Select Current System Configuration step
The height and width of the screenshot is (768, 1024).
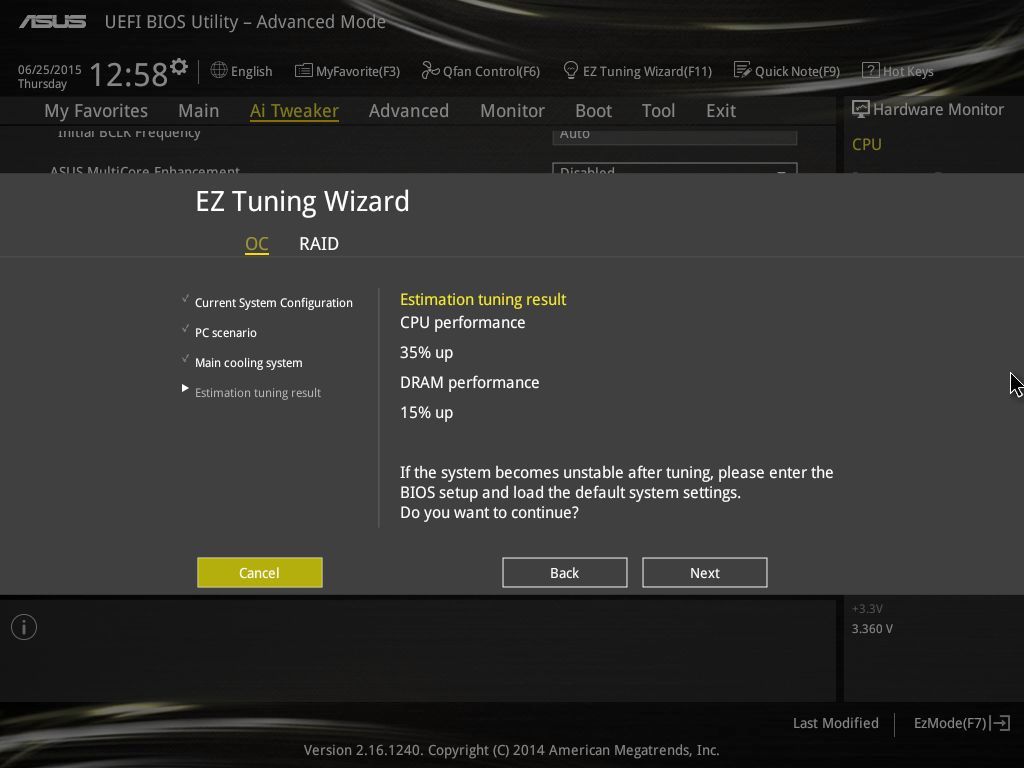(274, 302)
